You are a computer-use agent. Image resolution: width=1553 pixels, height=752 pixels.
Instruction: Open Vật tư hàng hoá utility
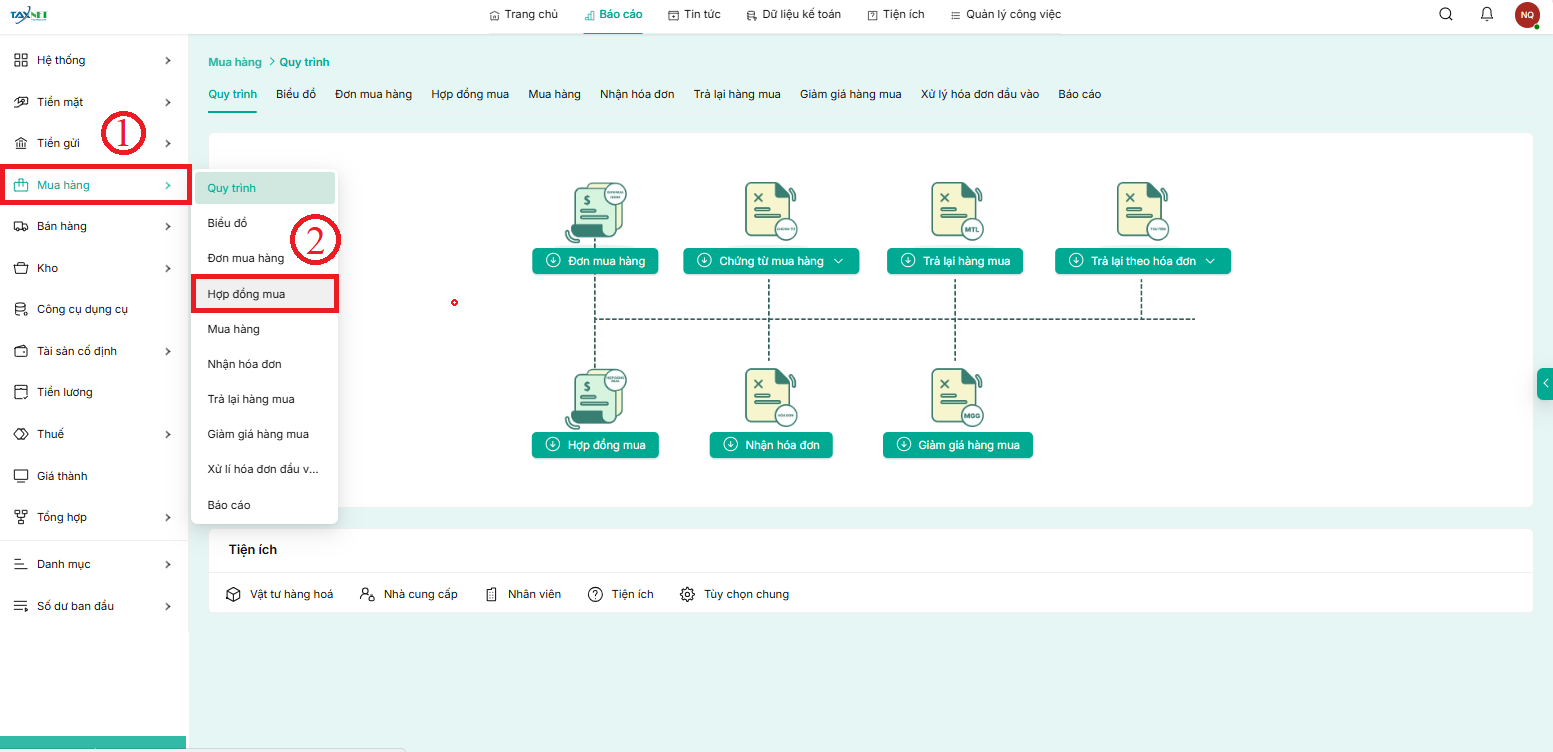(x=280, y=594)
